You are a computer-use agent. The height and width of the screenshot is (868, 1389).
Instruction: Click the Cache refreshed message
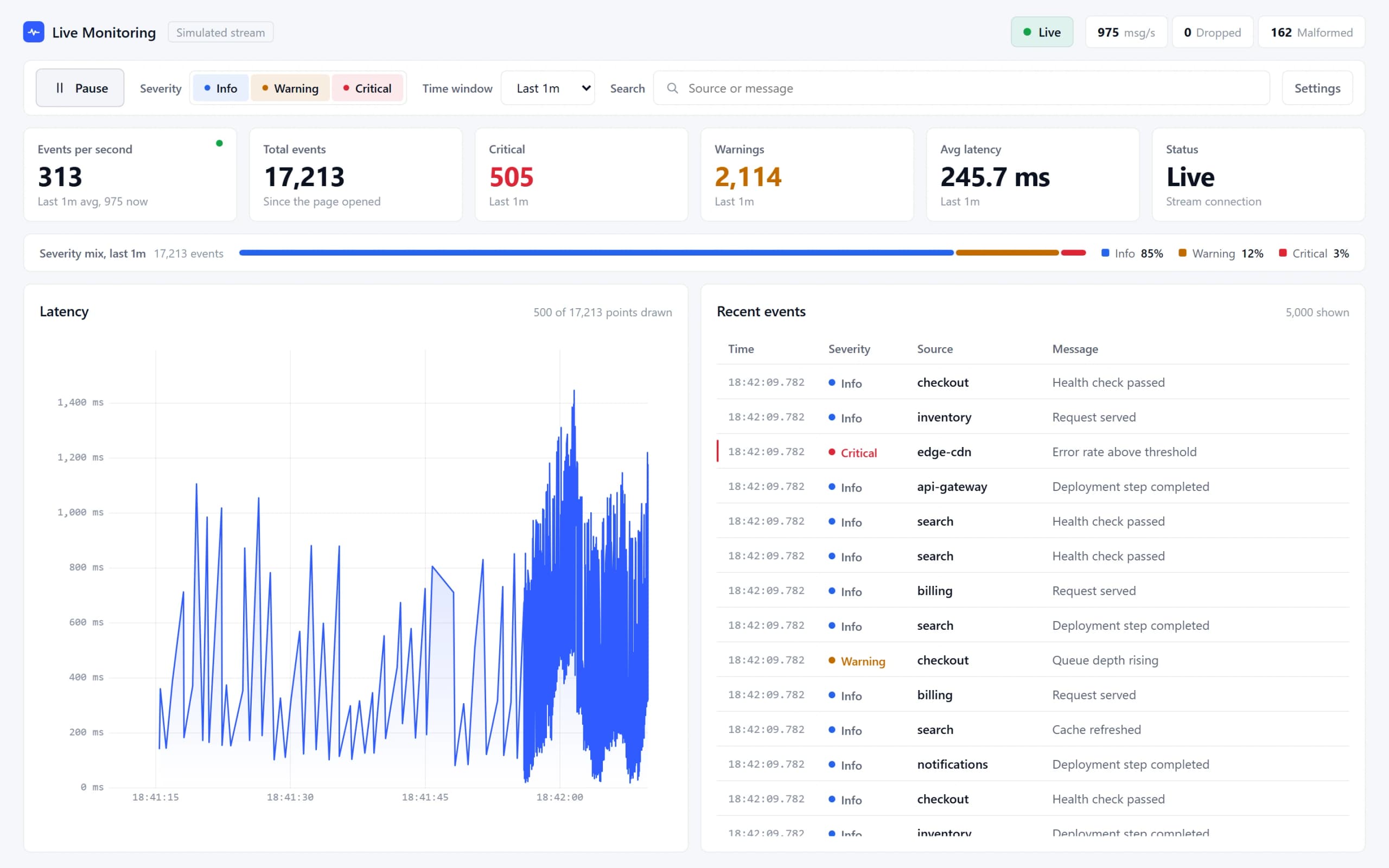point(1096,730)
